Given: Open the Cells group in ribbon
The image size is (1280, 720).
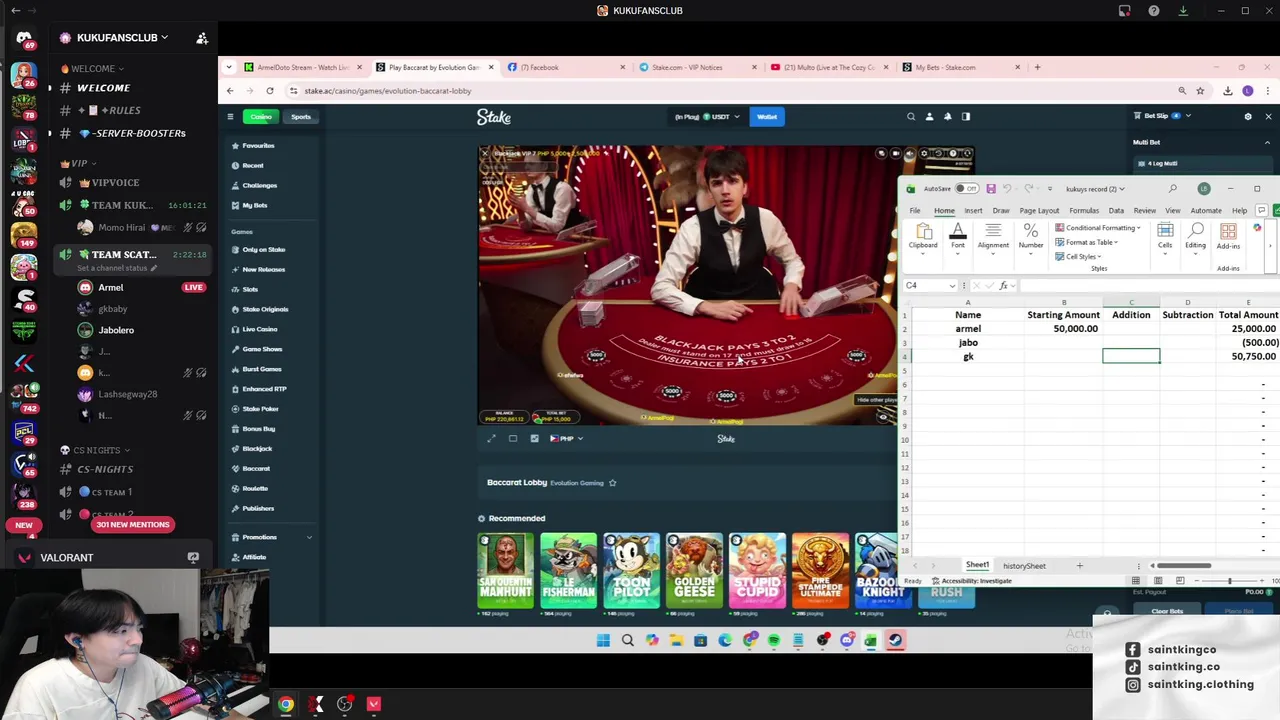Looking at the screenshot, I should (x=1165, y=237).
